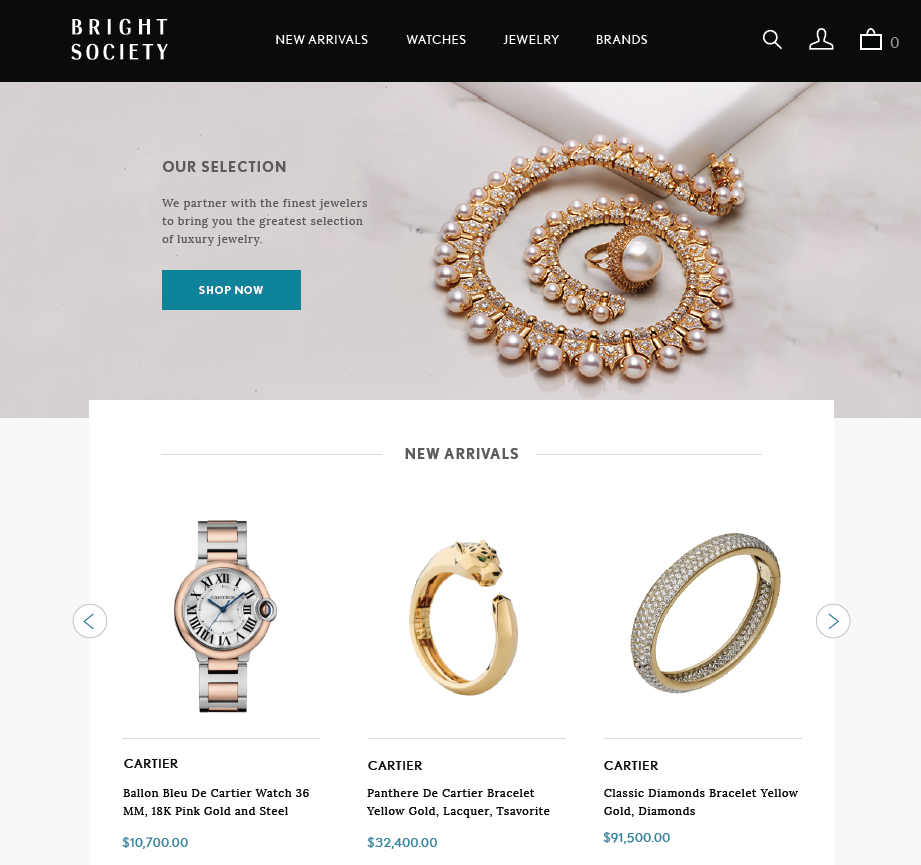This screenshot has width=921, height=865.
Task: Open the Brands menu item
Action: (x=621, y=39)
